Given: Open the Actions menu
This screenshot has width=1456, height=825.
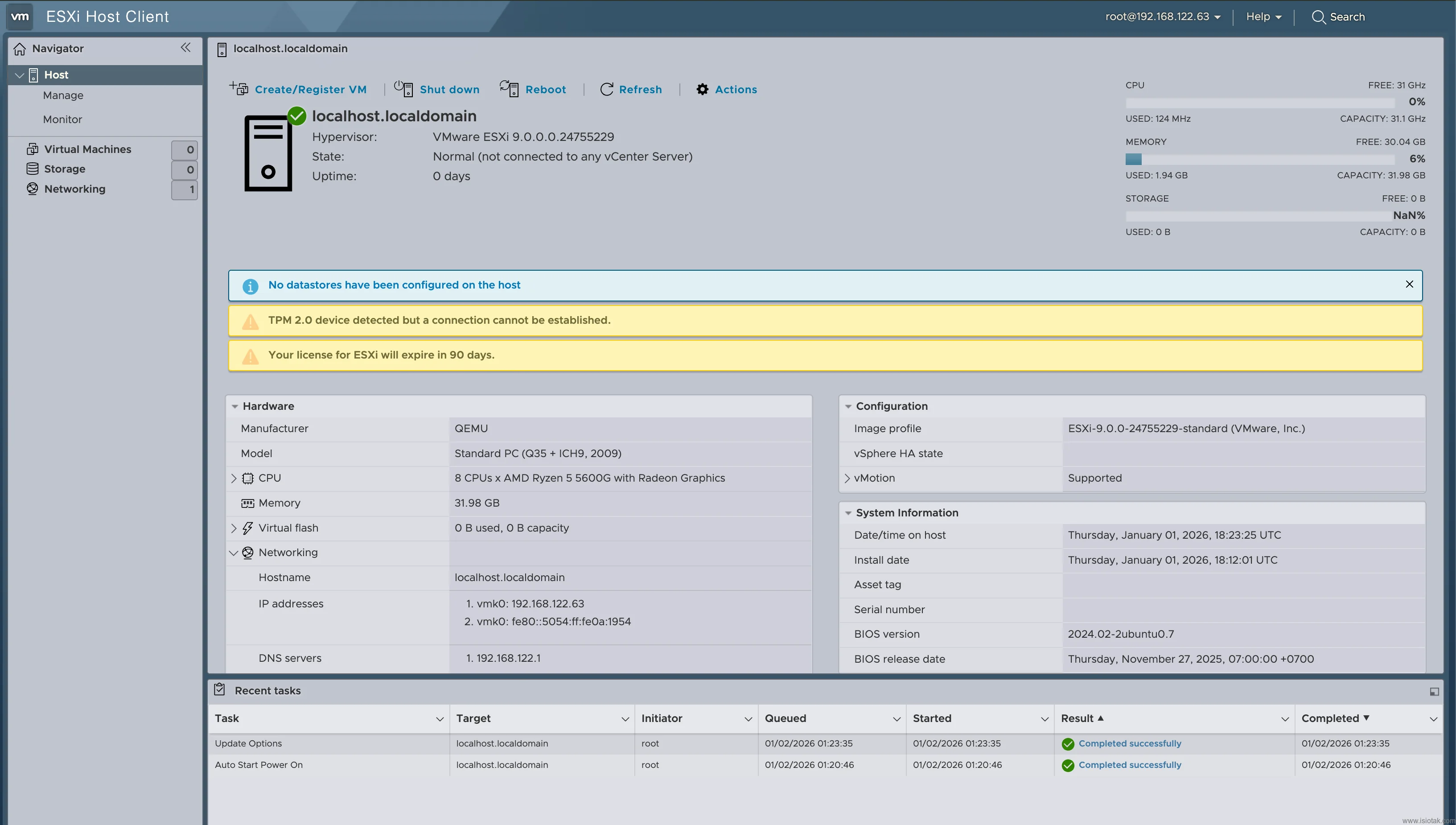Looking at the screenshot, I should pyautogui.click(x=727, y=90).
